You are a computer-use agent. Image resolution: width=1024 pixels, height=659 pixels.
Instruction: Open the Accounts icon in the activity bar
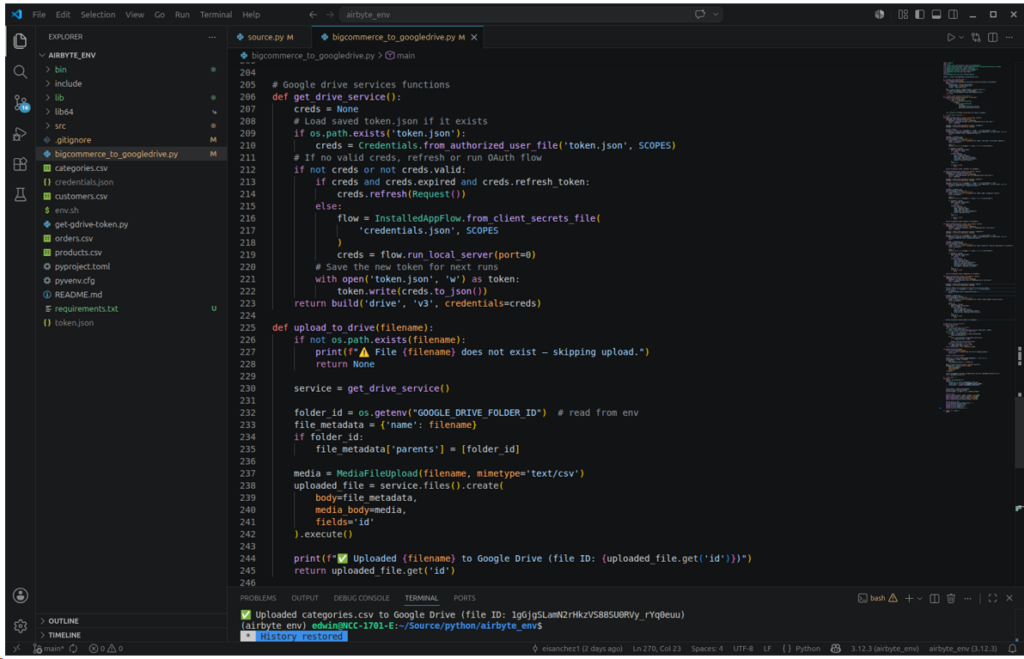[x=20, y=595]
